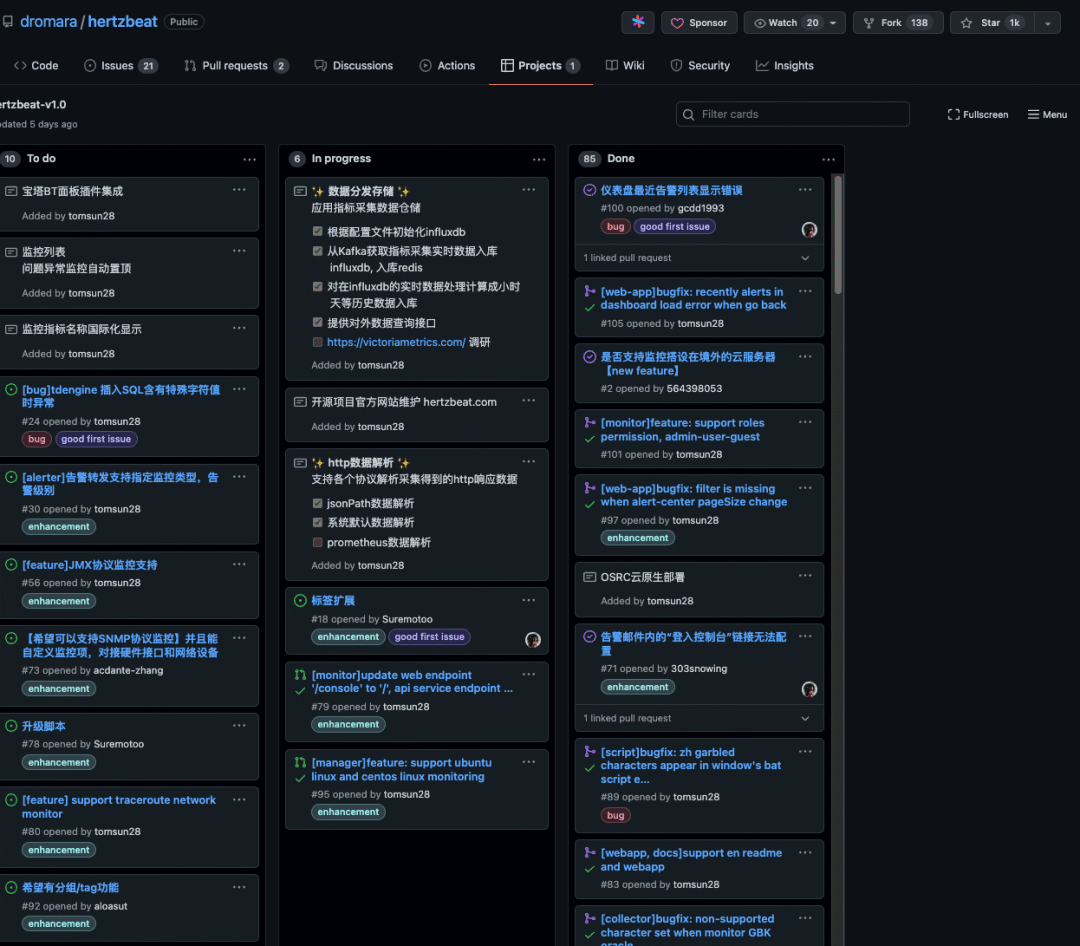Open card menu for 监控指标名称国际化显示

point(239,328)
